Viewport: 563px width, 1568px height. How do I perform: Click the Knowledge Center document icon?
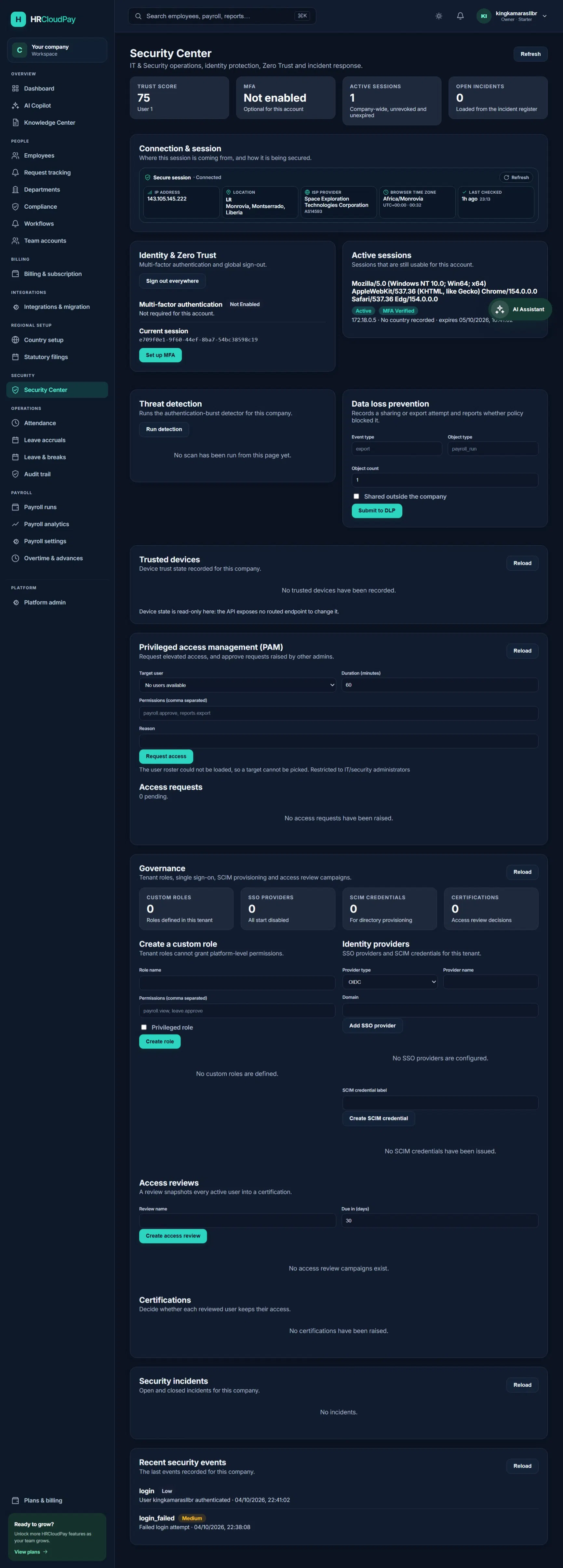[15, 123]
